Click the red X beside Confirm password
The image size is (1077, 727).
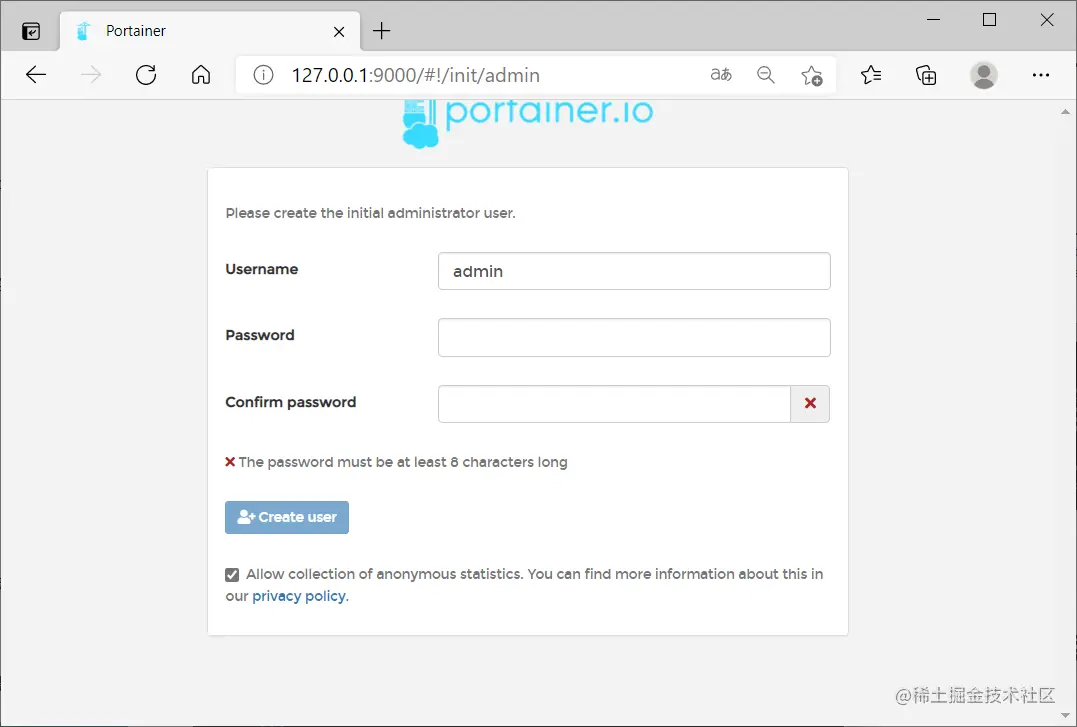click(810, 403)
